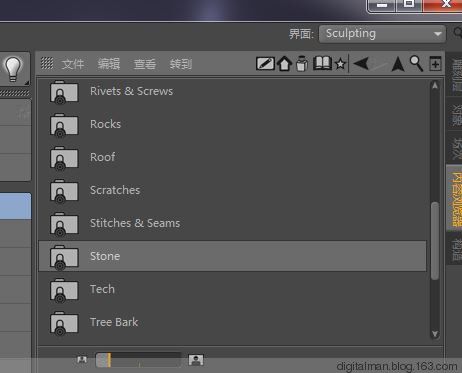This screenshot has height=373, width=462.
Task: Go to the Home location icon
Action: coord(284,63)
